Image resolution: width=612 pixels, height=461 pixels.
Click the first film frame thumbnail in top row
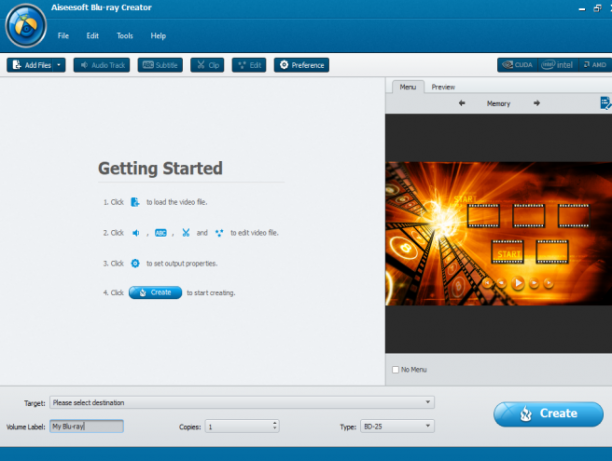(x=483, y=215)
